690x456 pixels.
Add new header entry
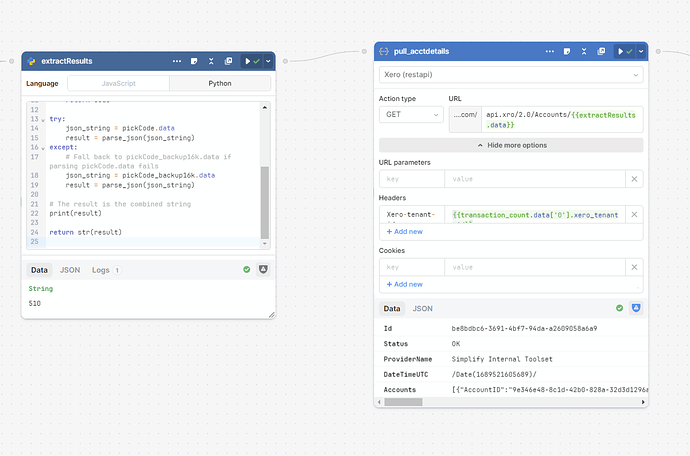click(404, 232)
